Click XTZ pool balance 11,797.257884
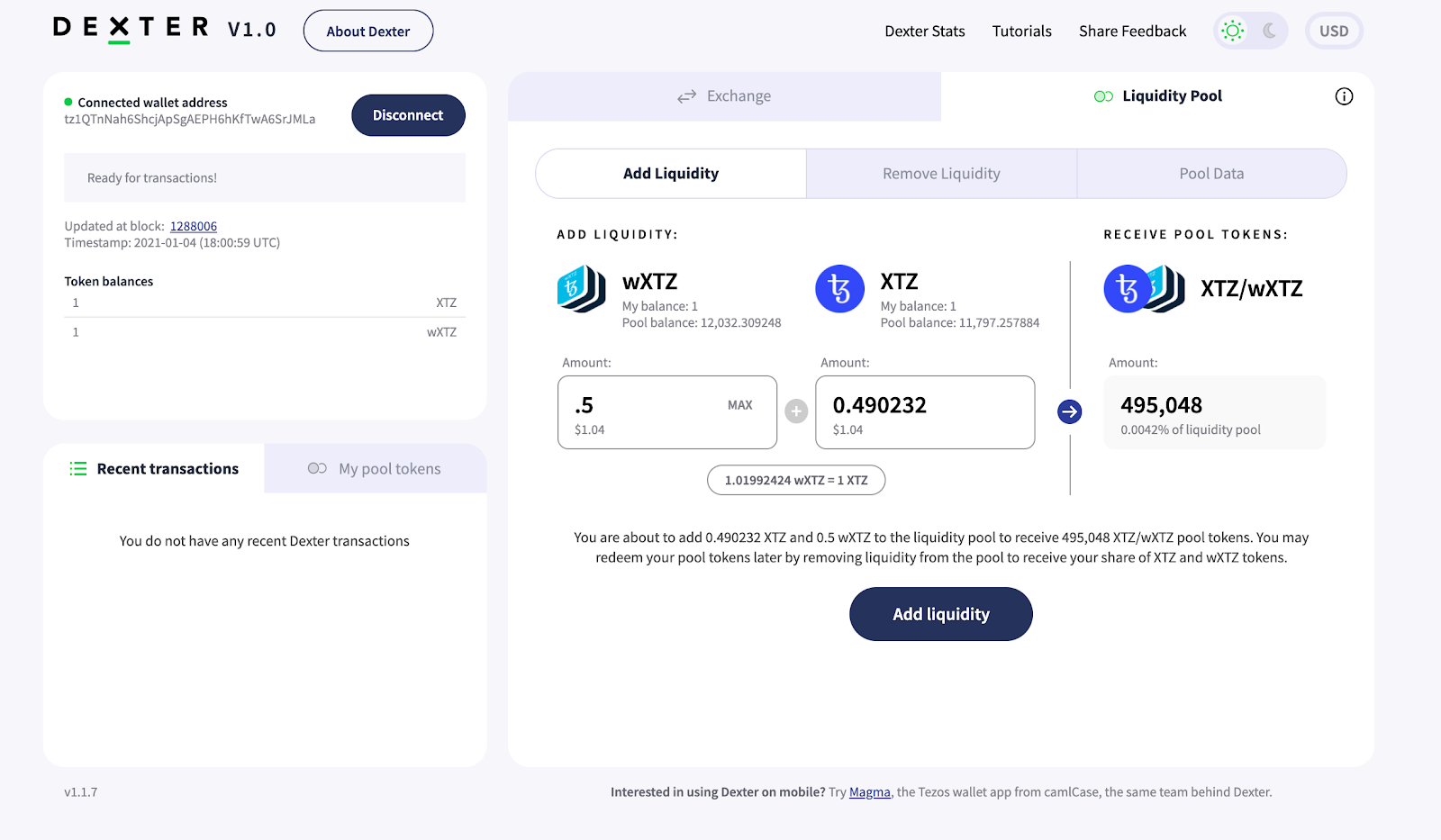Viewport: 1441px width, 840px height. click(960, 322)
